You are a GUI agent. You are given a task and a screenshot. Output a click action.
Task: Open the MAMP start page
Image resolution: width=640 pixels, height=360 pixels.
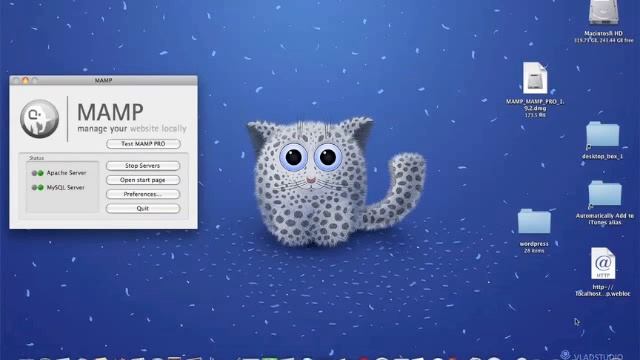(x=143, y=180)
